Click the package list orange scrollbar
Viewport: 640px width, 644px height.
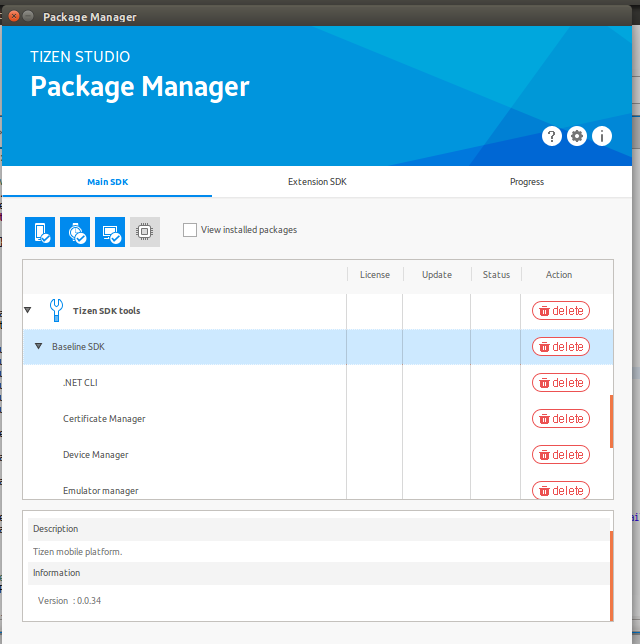click(610, 422)
